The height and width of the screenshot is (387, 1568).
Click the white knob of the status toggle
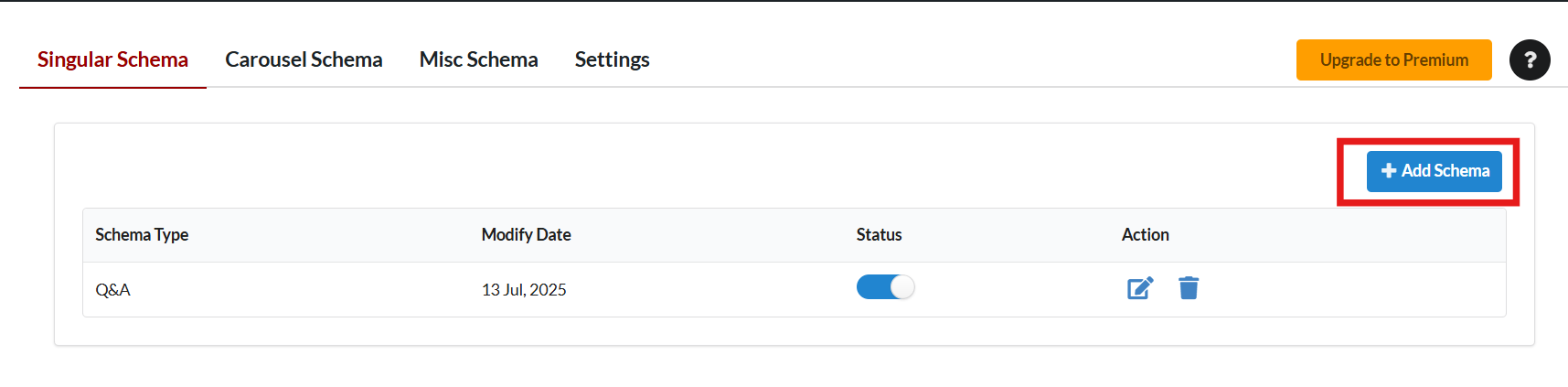click(x=902, y=287)
